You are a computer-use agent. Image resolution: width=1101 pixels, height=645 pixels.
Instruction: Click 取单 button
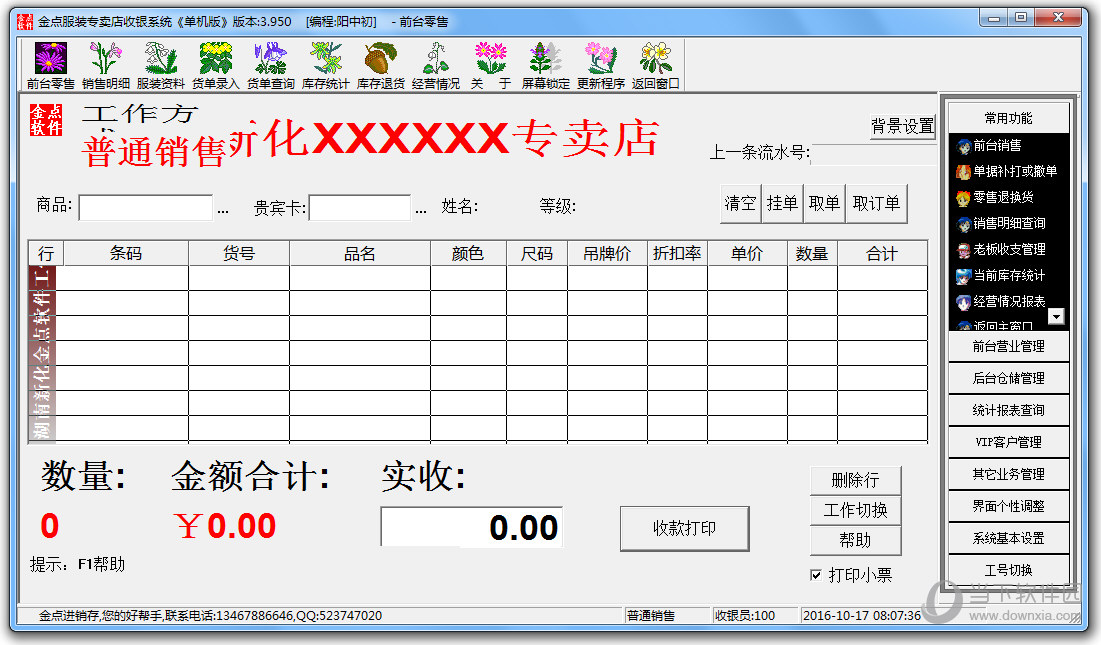(x=824, y=204)
